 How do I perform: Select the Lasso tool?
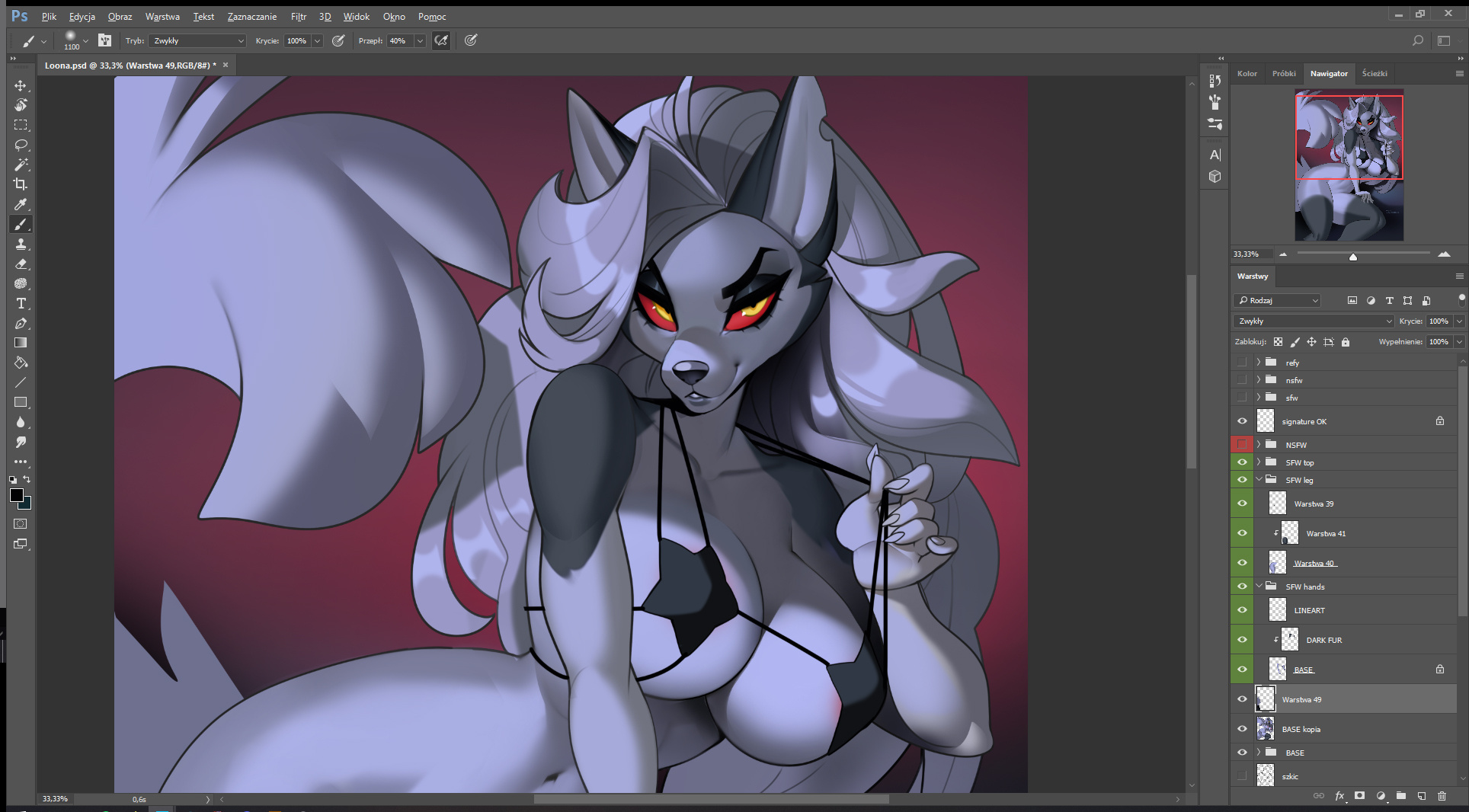tap(21, 145)
